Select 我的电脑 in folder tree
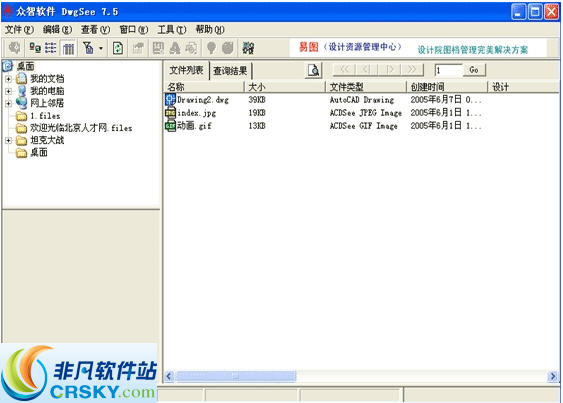This screenshot has height=403, width=563. [x=47, y=91]
